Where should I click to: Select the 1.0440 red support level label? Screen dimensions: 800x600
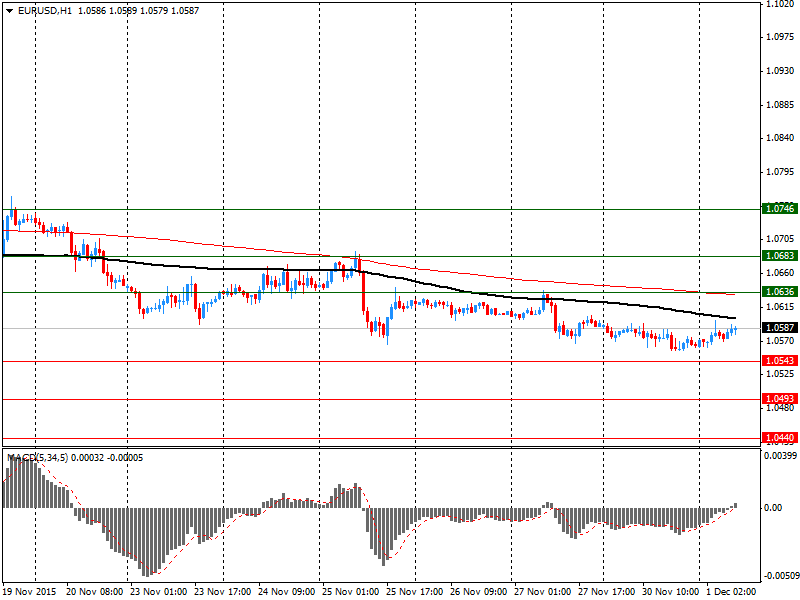pos(780,438)
